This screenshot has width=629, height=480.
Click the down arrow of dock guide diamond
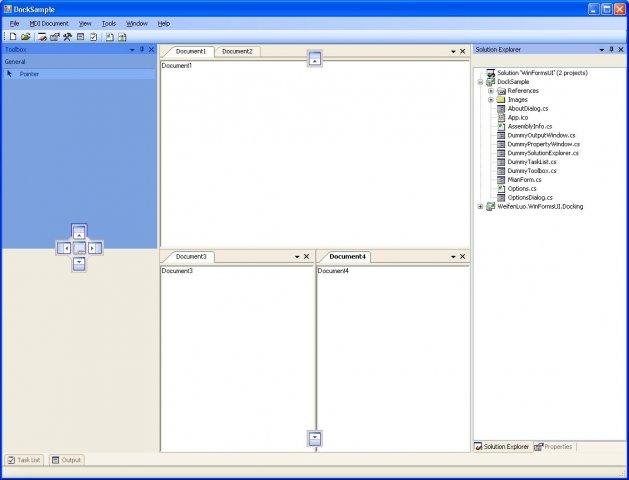point(79,264)
